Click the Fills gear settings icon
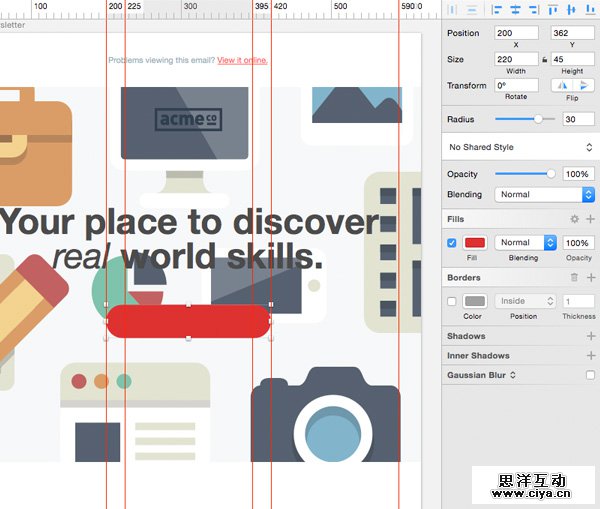This screenshot has height=509, width=600. [x=574, y=219]
